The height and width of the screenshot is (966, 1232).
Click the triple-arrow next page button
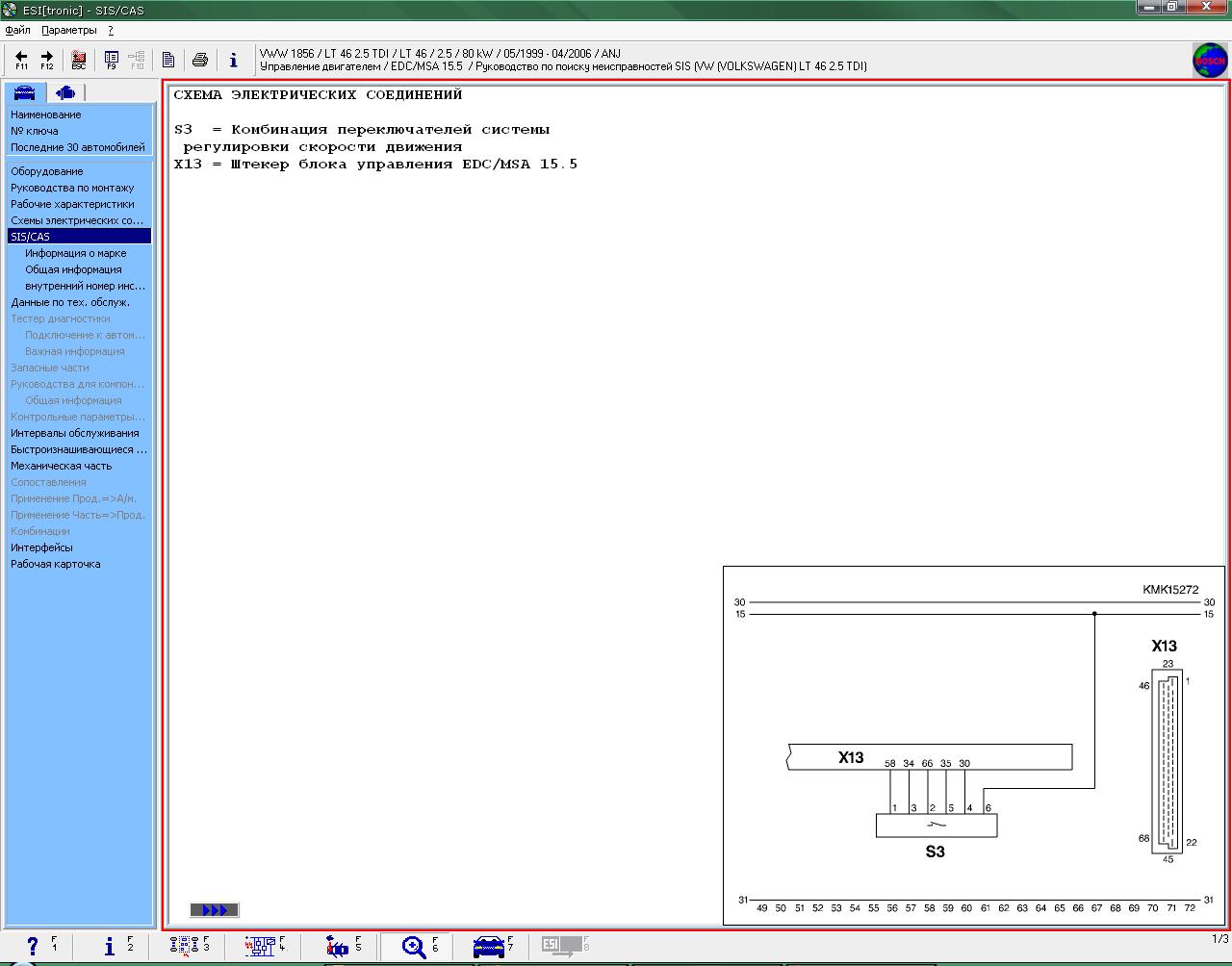click(215, 910)
